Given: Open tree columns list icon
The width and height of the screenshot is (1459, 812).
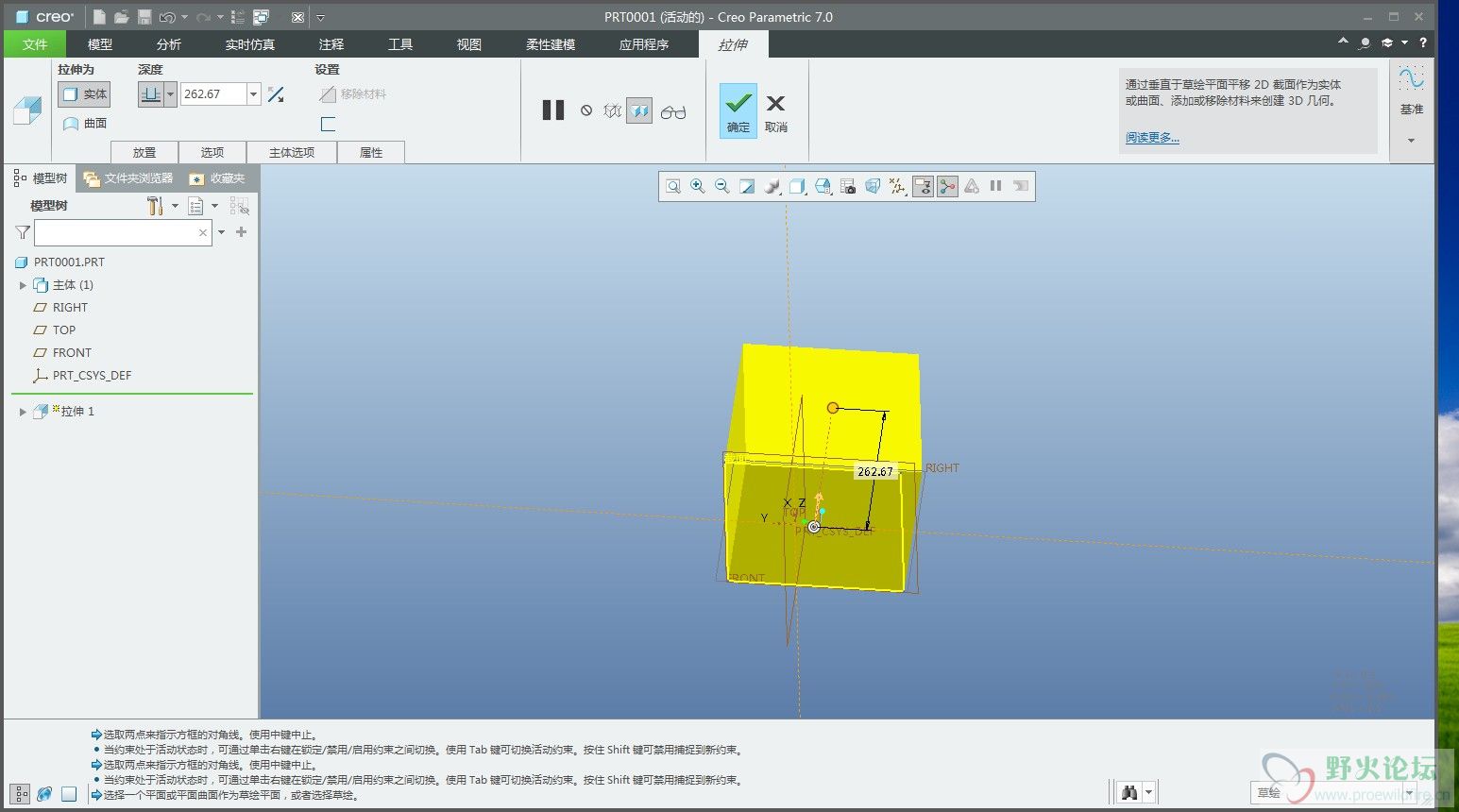Looking at the screenshot, I should pos(195,206).
